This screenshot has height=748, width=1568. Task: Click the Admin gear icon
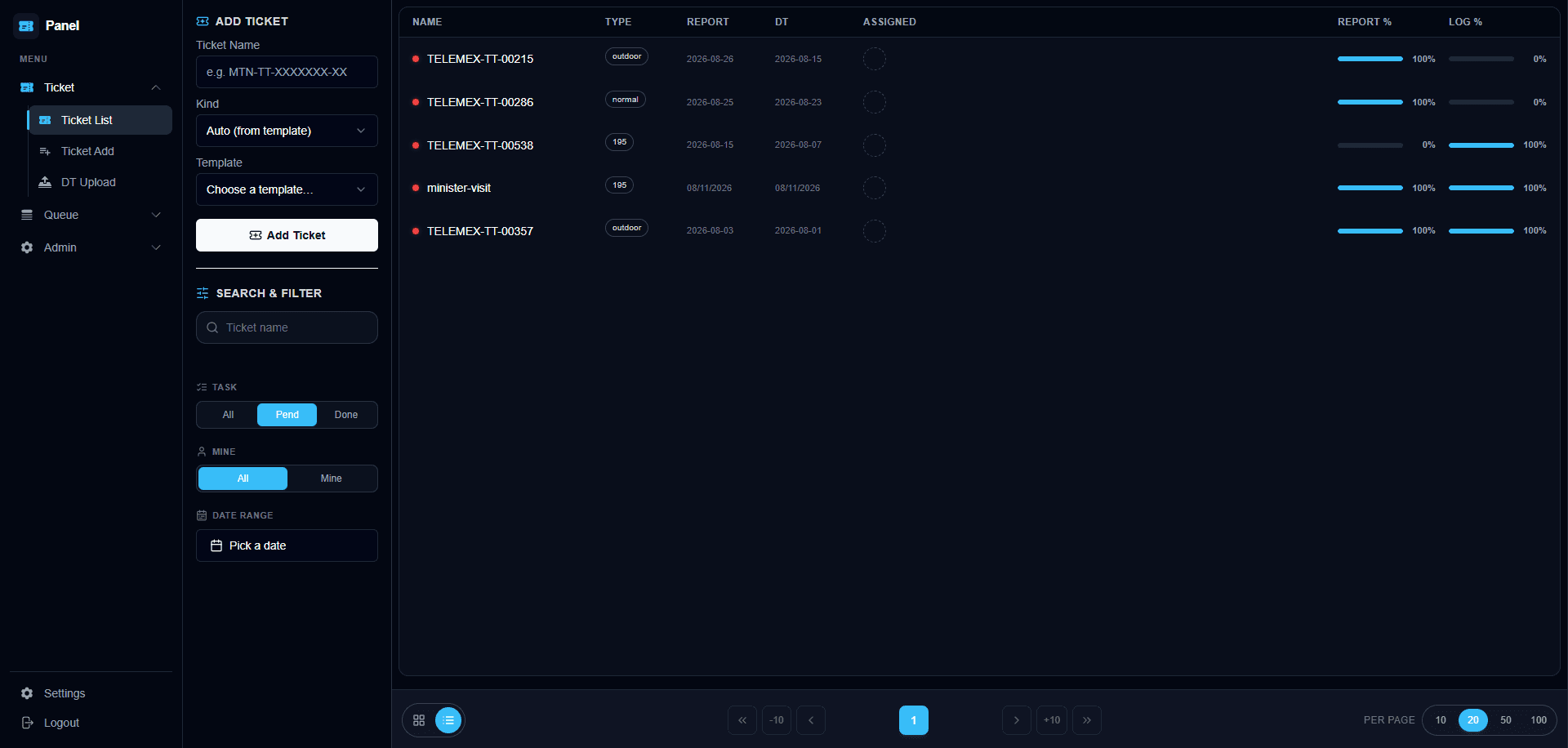[27, 247]
